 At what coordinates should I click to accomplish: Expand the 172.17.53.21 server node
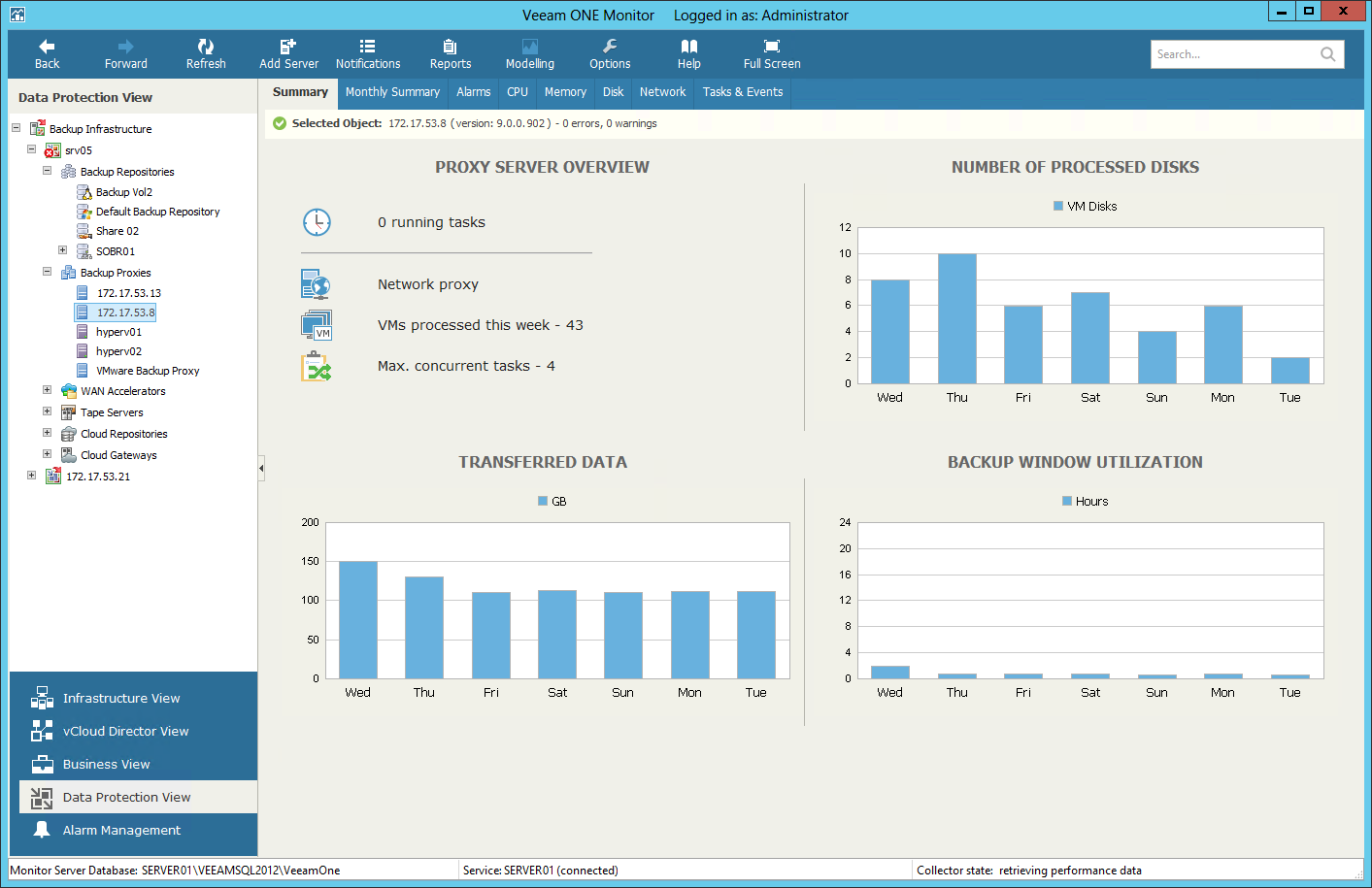click(31, 476)
